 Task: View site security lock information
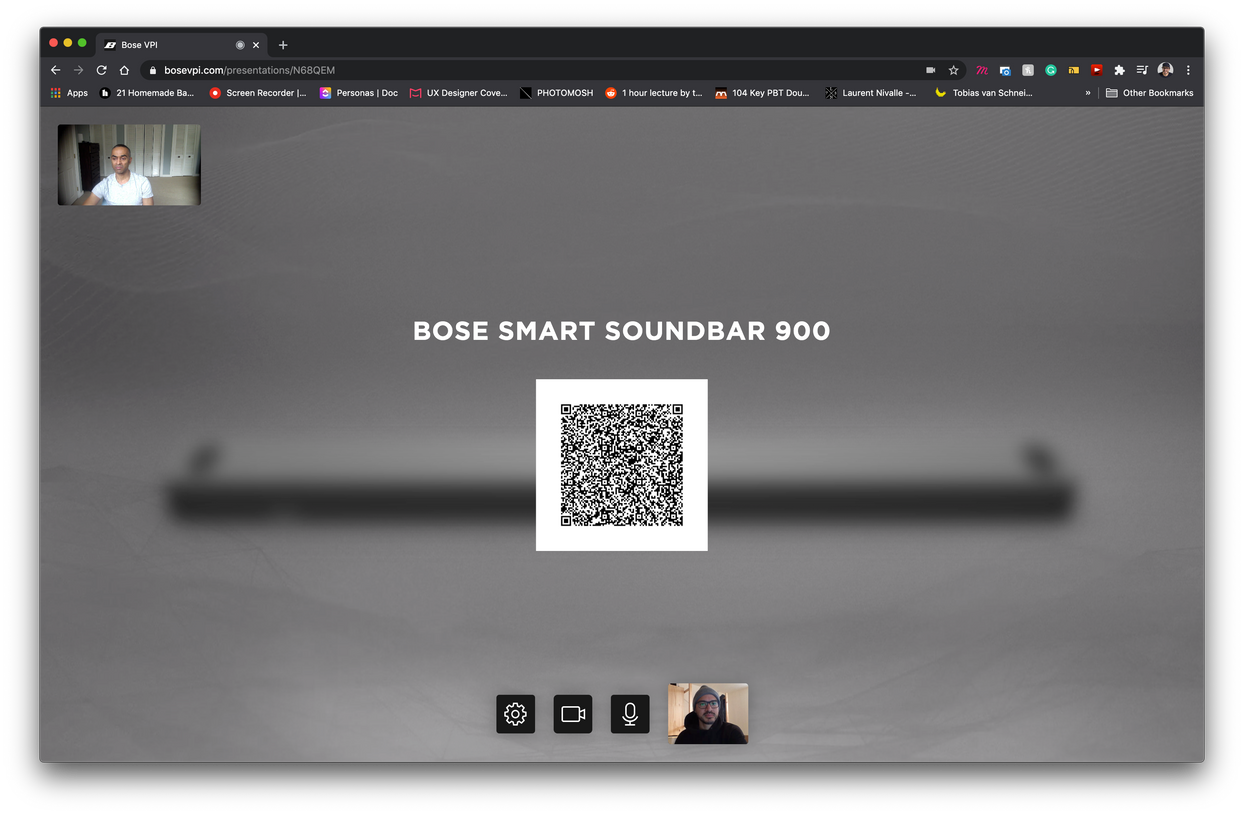click(x=152, y=70)
